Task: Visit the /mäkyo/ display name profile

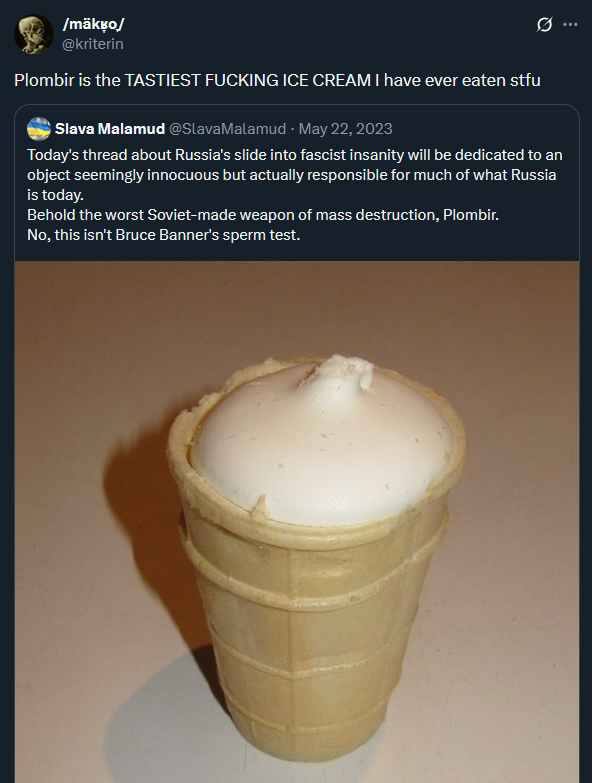Action: [x=93, y=23]
